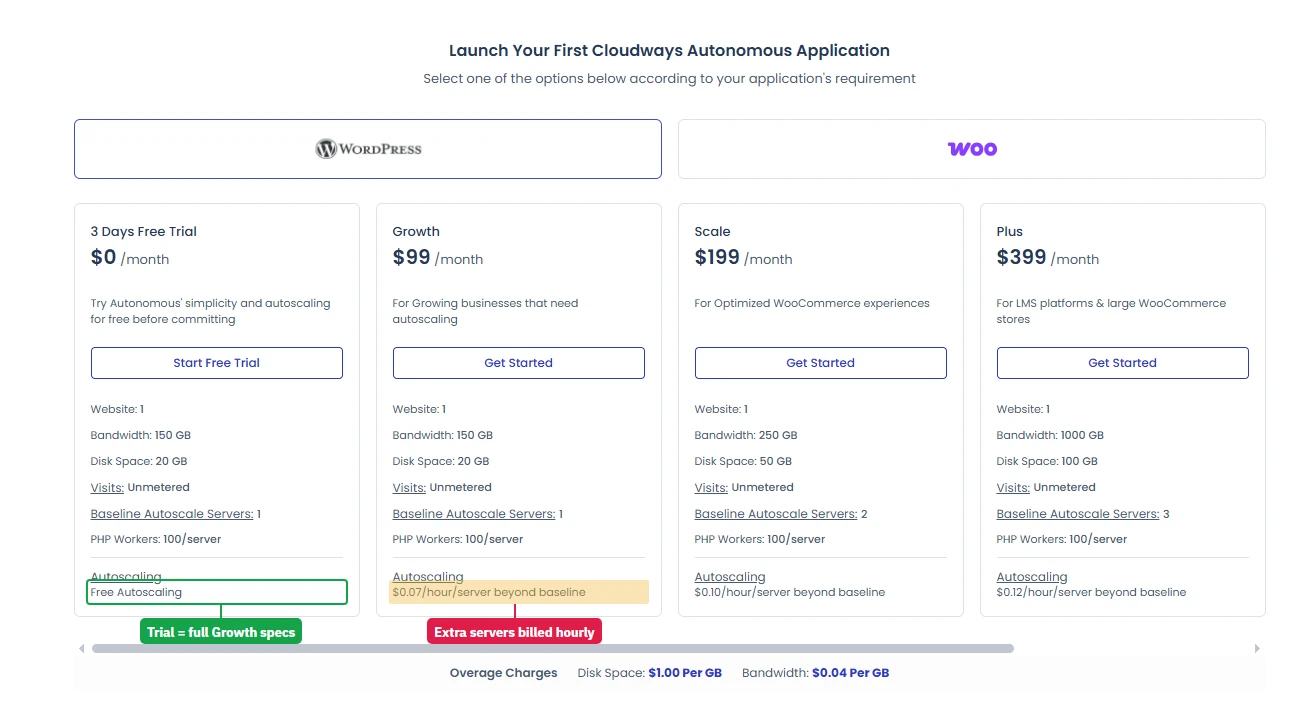Click Get Started in the Growth plan
The height and width of the screenshot is (705, 1295).
(x=519, y=363)
